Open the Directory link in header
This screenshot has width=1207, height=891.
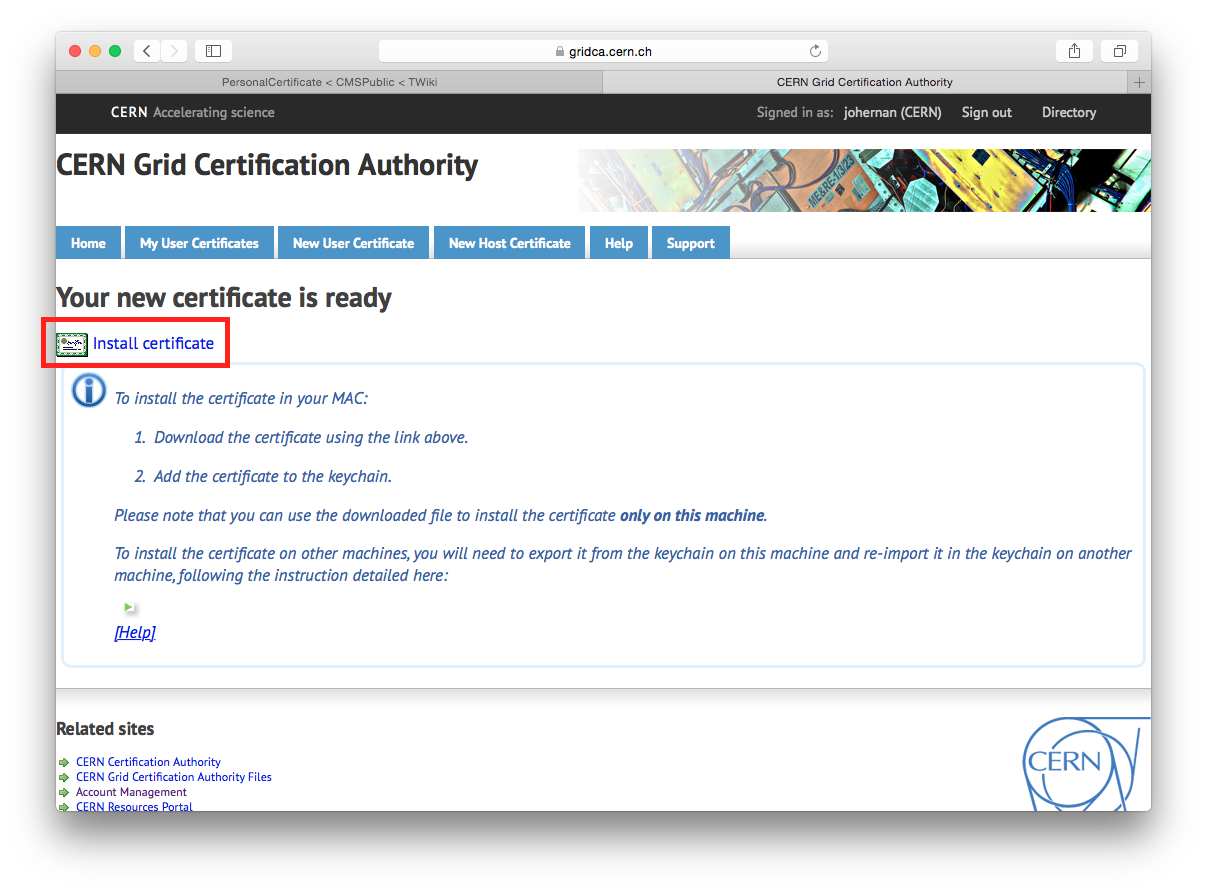click(1069, 112)
